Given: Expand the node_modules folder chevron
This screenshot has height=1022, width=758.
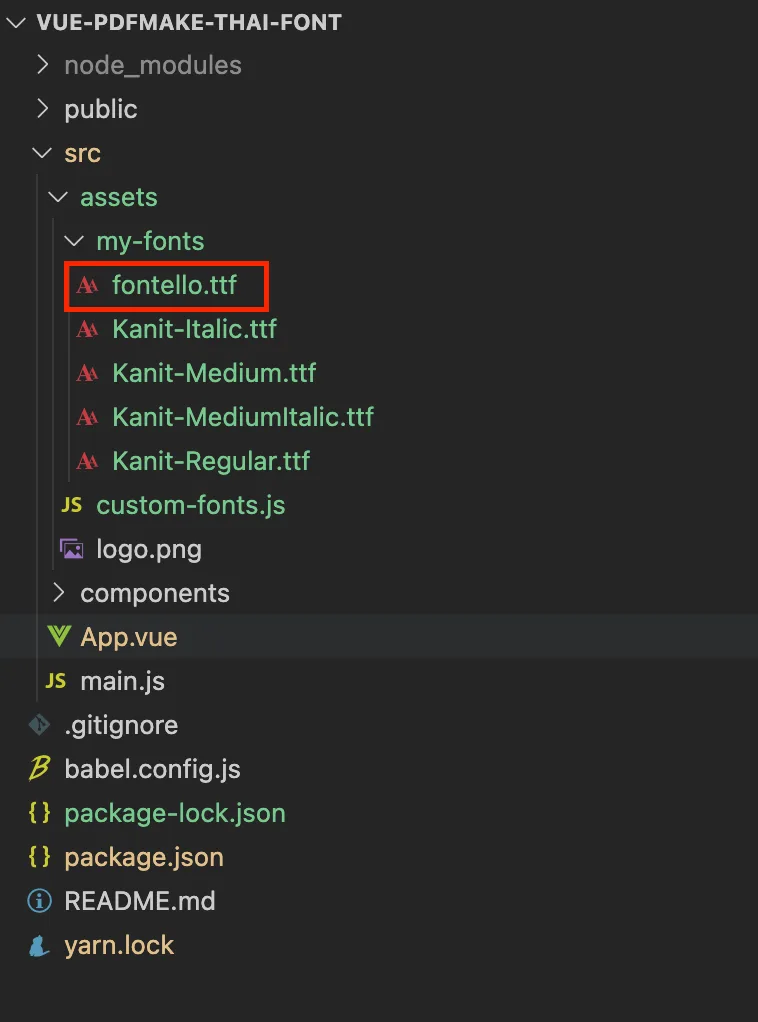Looking at the screenshot, I should (x=43, y=65).
